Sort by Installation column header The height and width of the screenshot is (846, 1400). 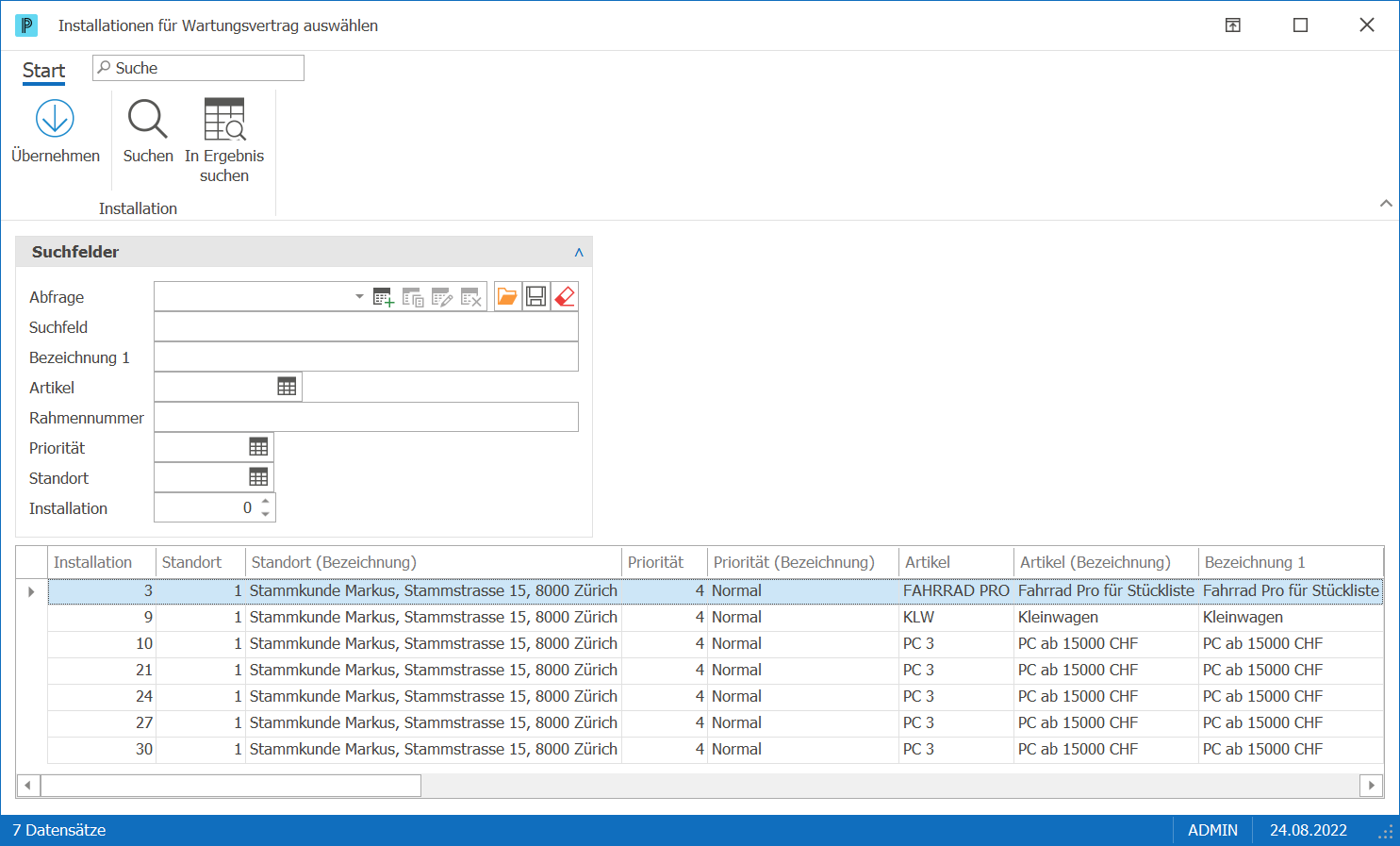click(102, 562)
